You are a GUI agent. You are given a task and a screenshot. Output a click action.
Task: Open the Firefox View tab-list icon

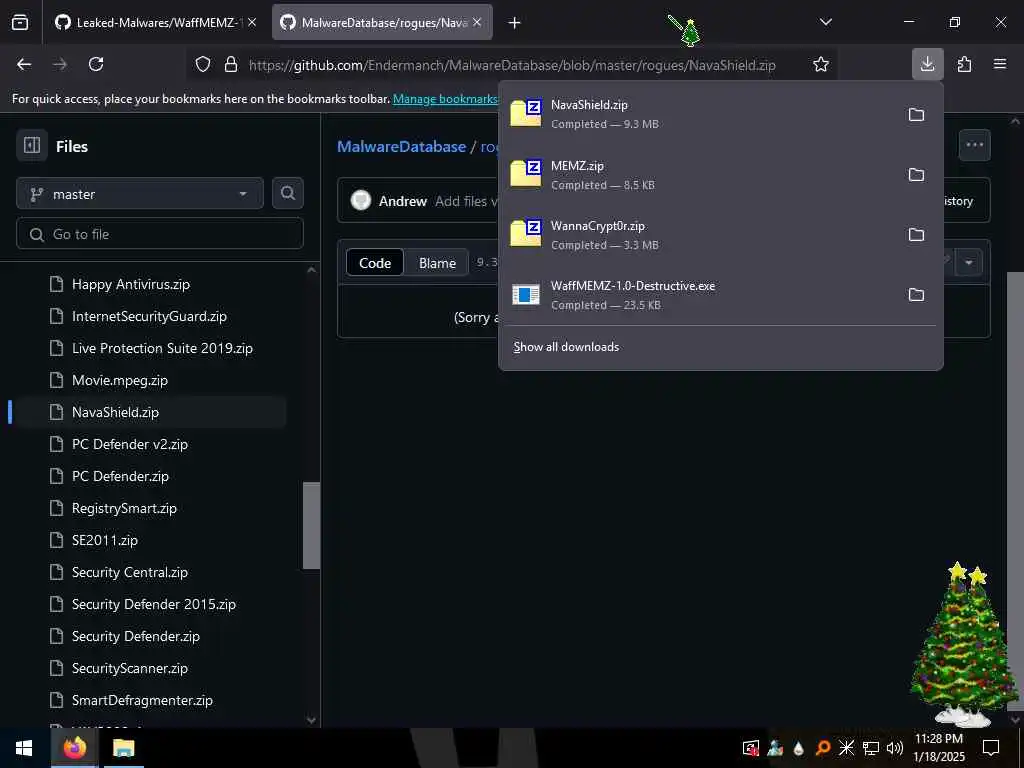click(20, 23)
